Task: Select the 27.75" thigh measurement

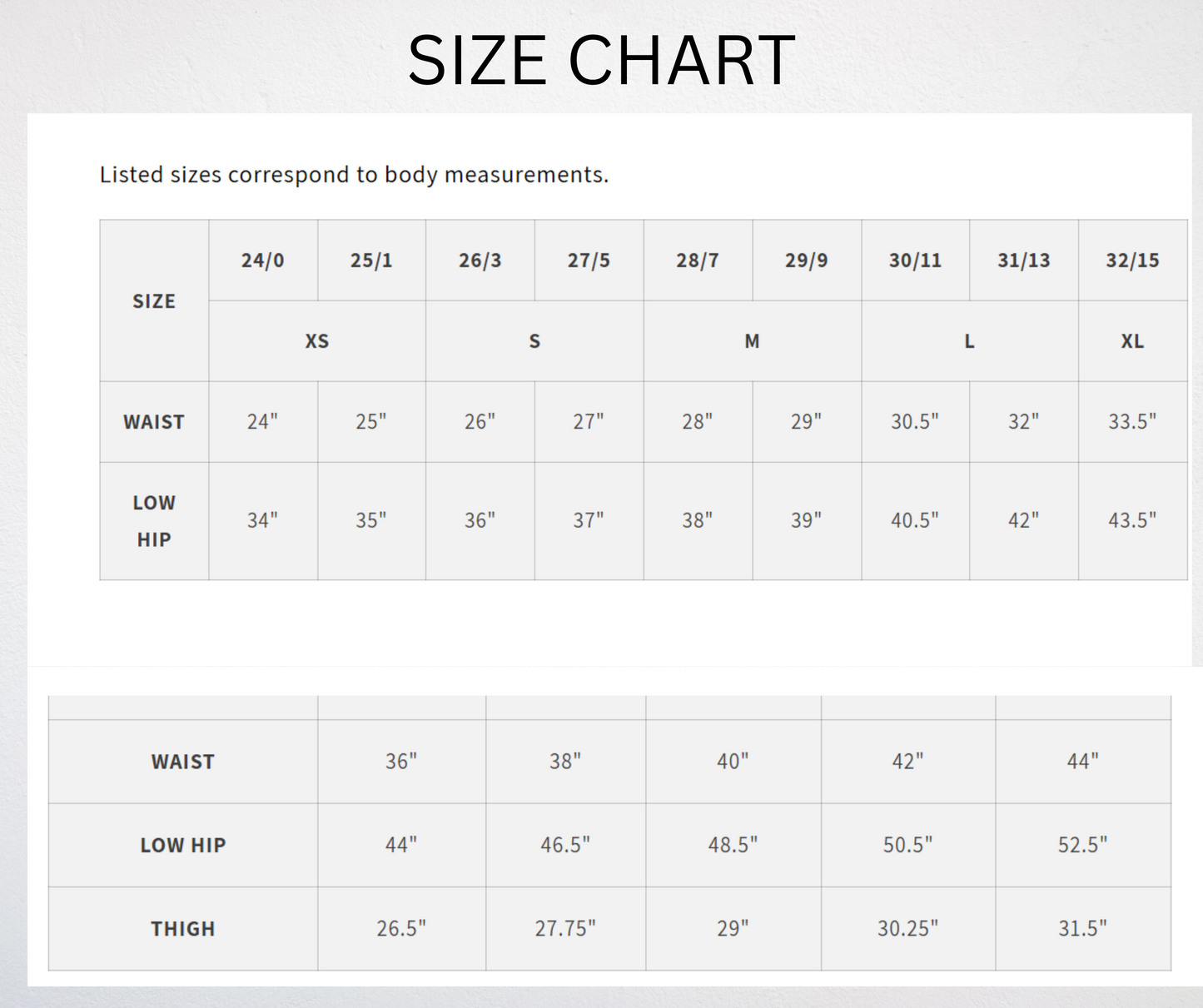Action: click(x=565, y=929)
